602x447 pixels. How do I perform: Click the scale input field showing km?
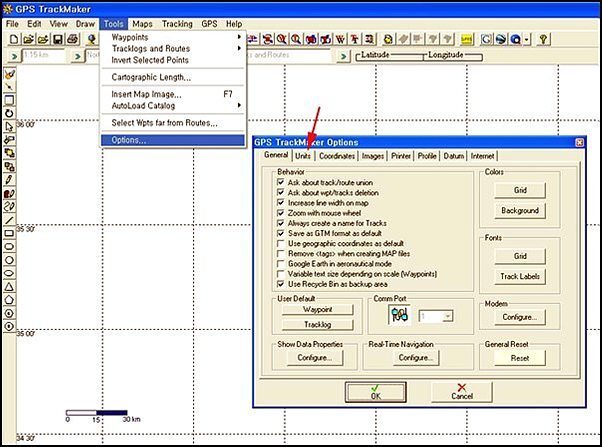(x=43, y=56)
